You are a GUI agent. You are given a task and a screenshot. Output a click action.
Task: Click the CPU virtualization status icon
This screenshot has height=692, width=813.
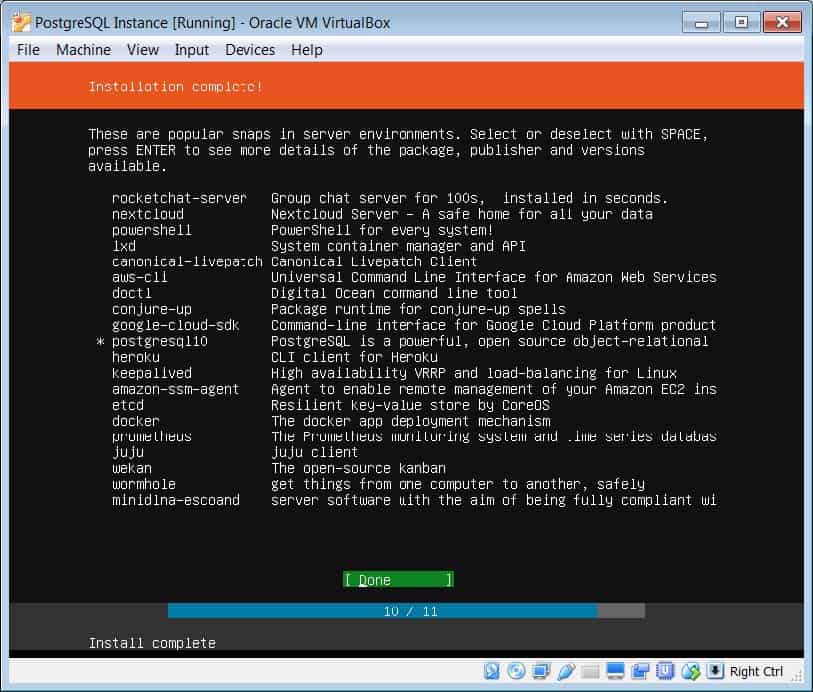coord(665,671)
